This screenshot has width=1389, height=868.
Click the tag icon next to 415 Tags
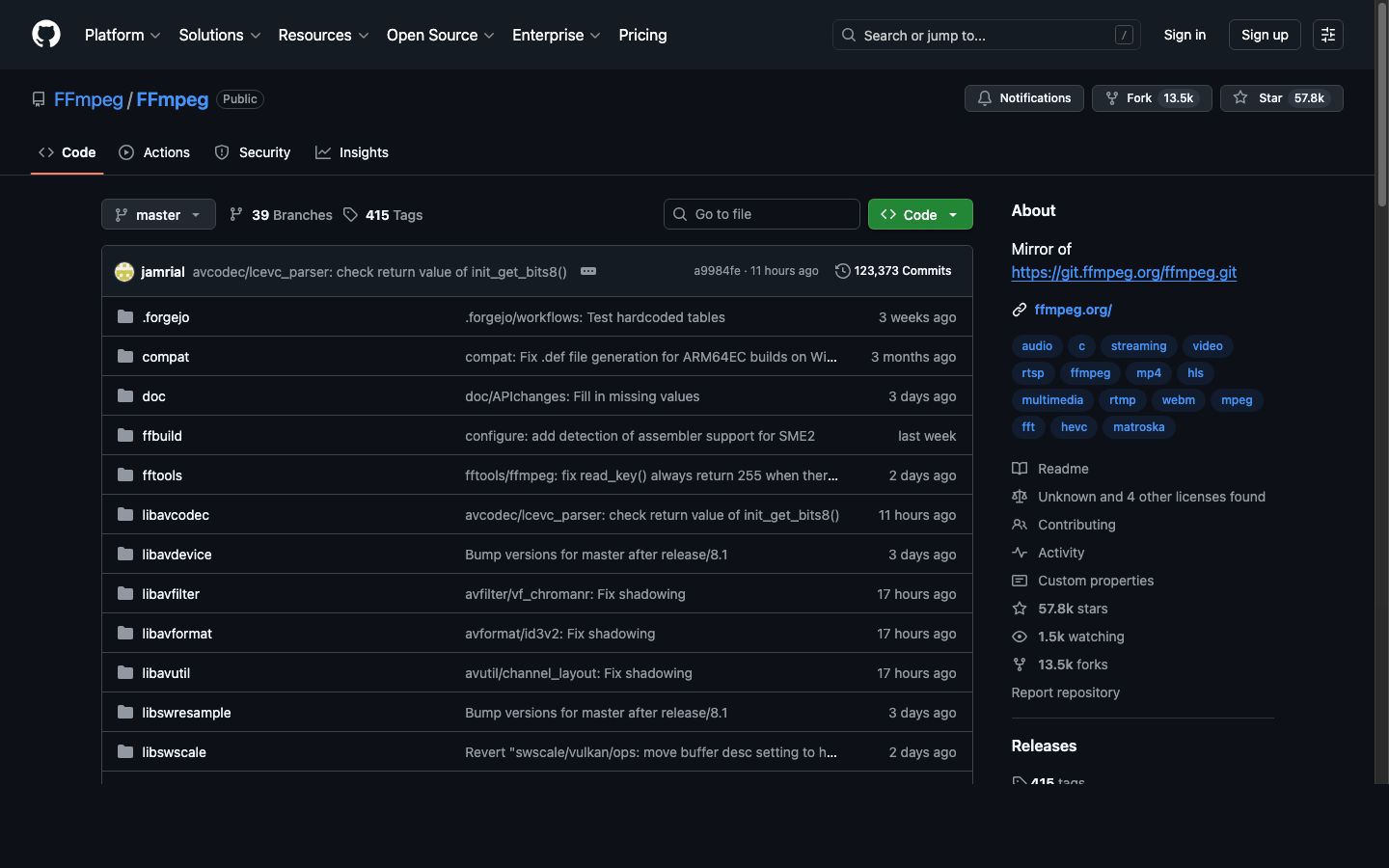(x=349, y=214)
